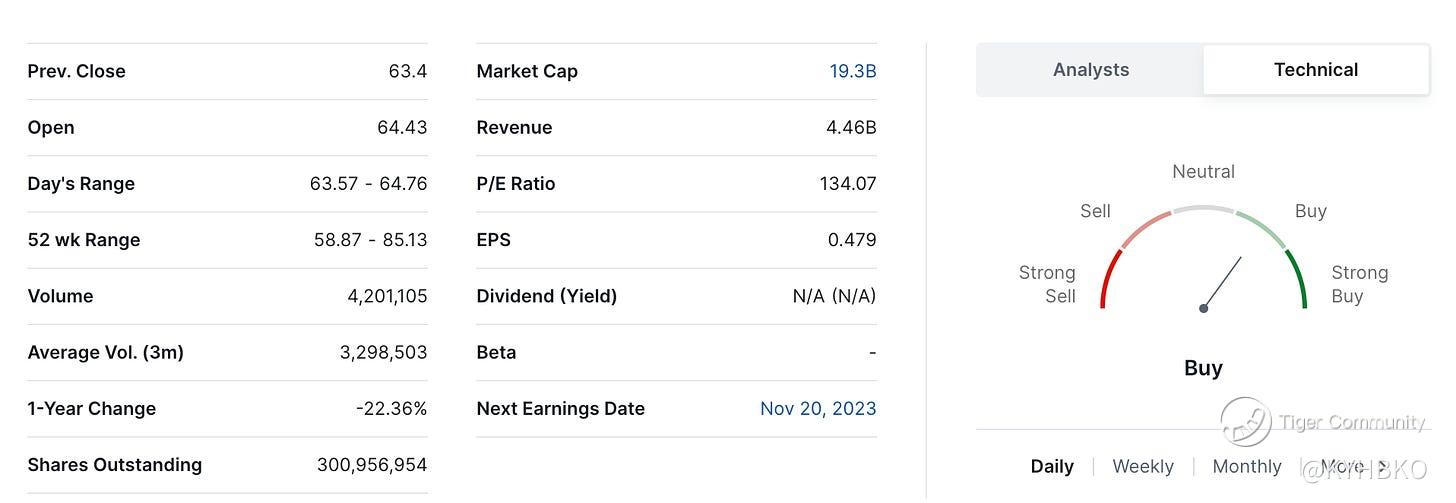Click the Shares Outstanding value 300,956,954
The width and height of the screenshot is (1456, 503).
pos(372,465)
